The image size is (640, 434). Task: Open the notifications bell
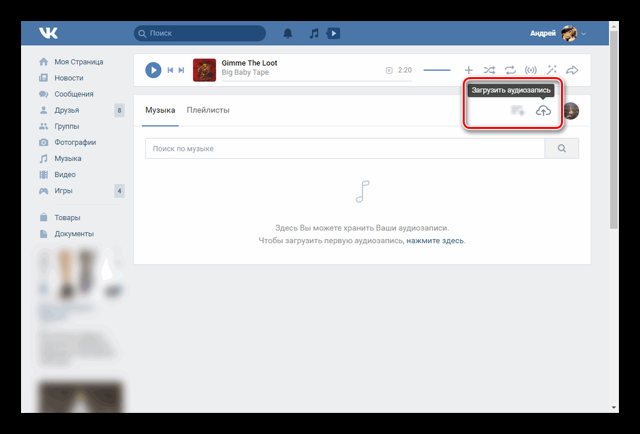pyautogui.click(x=288, y=33)
